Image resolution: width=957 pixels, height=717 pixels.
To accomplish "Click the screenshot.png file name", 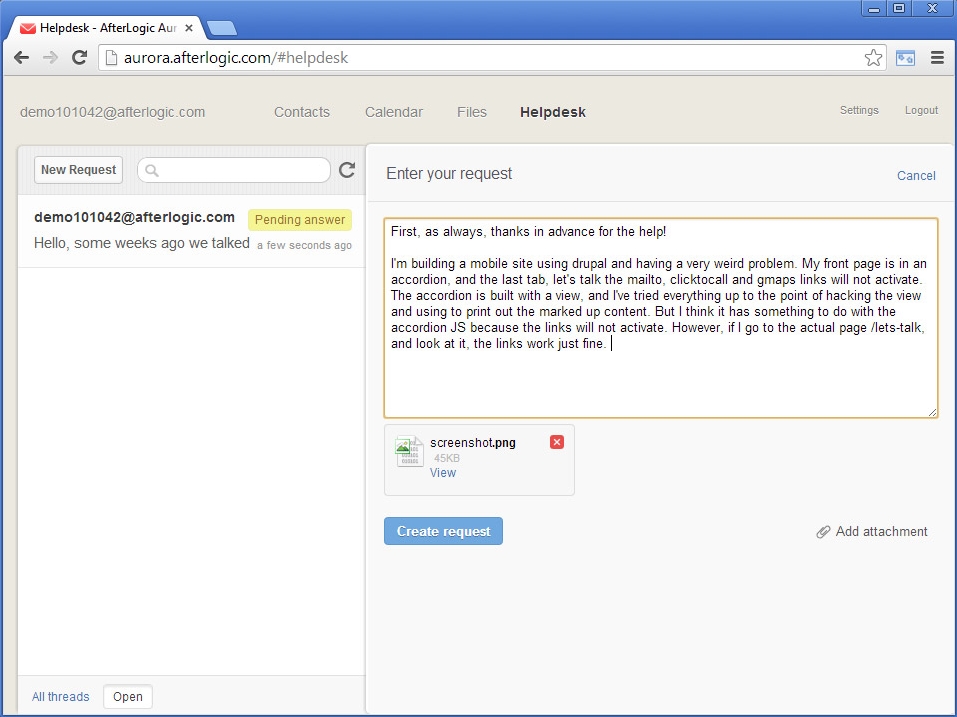I will coord(472,442).
